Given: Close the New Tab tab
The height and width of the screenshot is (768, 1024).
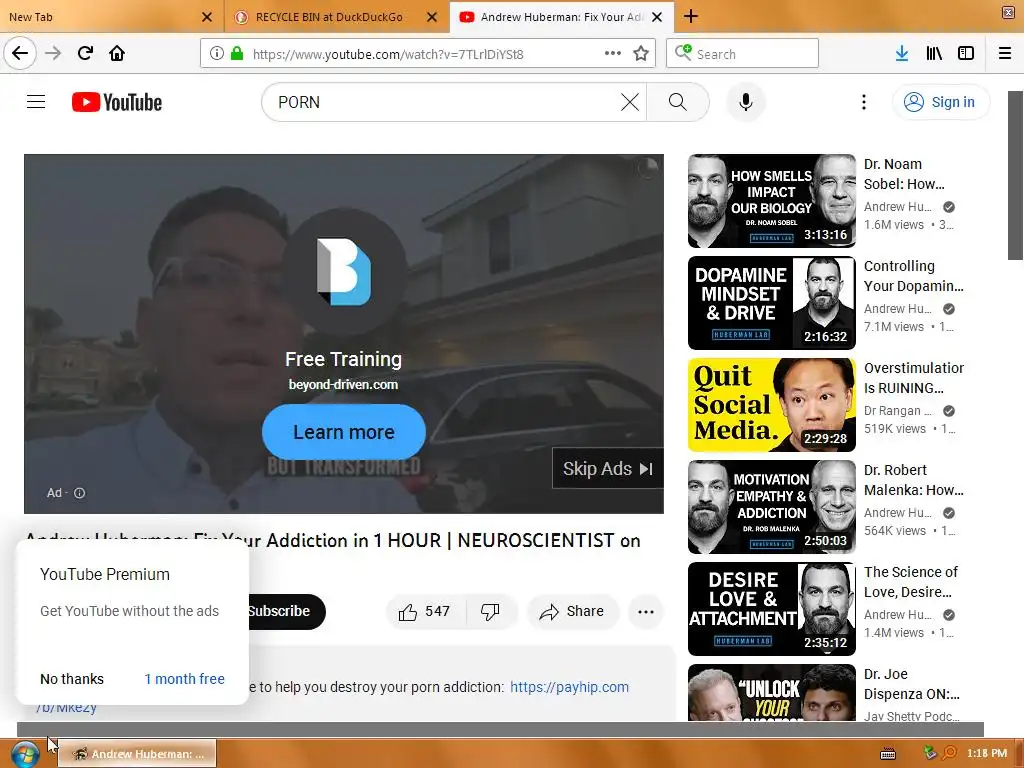Looking at the screenshot, I should pyautogui.click(x=207, y=16).
